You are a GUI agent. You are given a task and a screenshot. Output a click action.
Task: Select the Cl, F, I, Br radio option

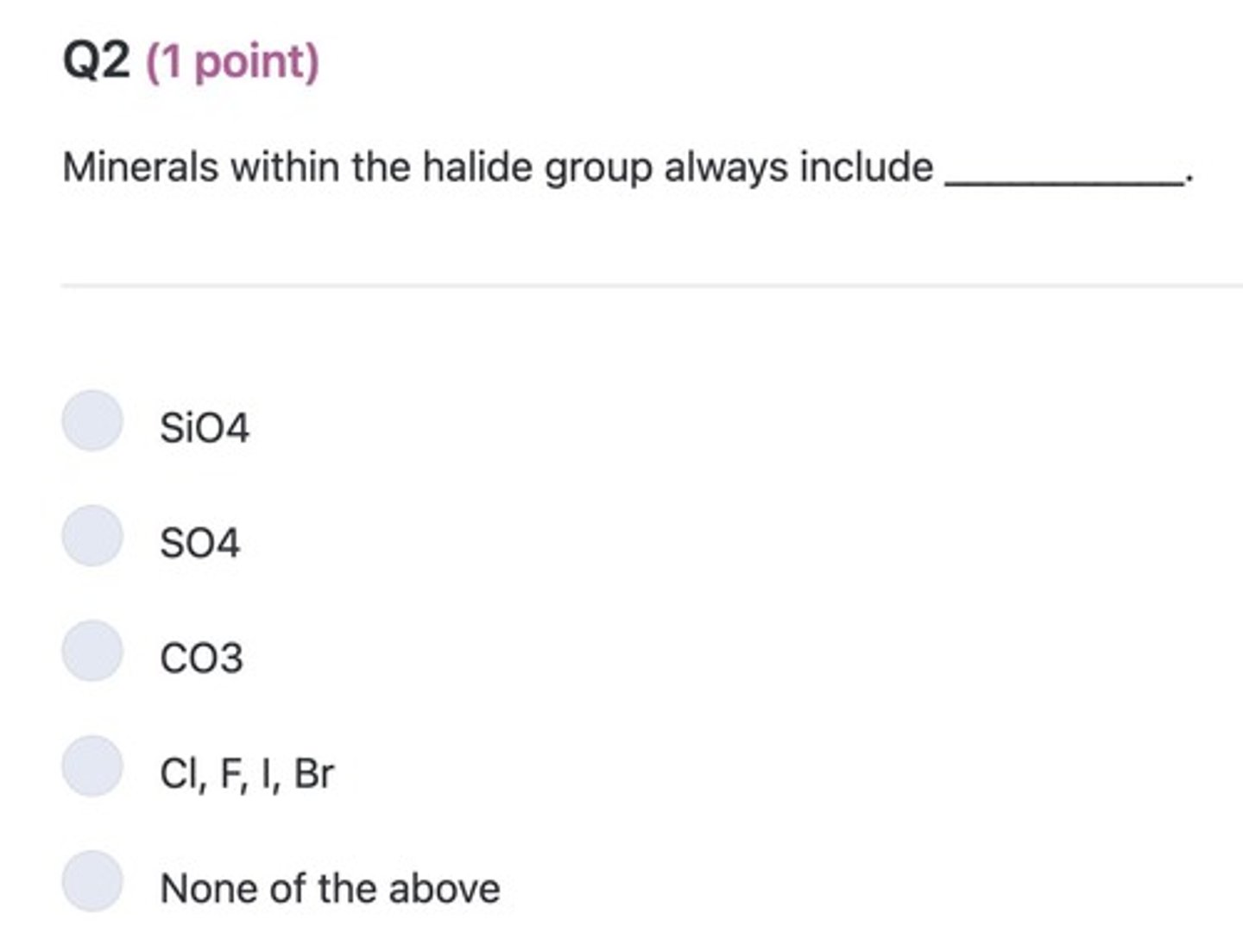tap(92, 766)
